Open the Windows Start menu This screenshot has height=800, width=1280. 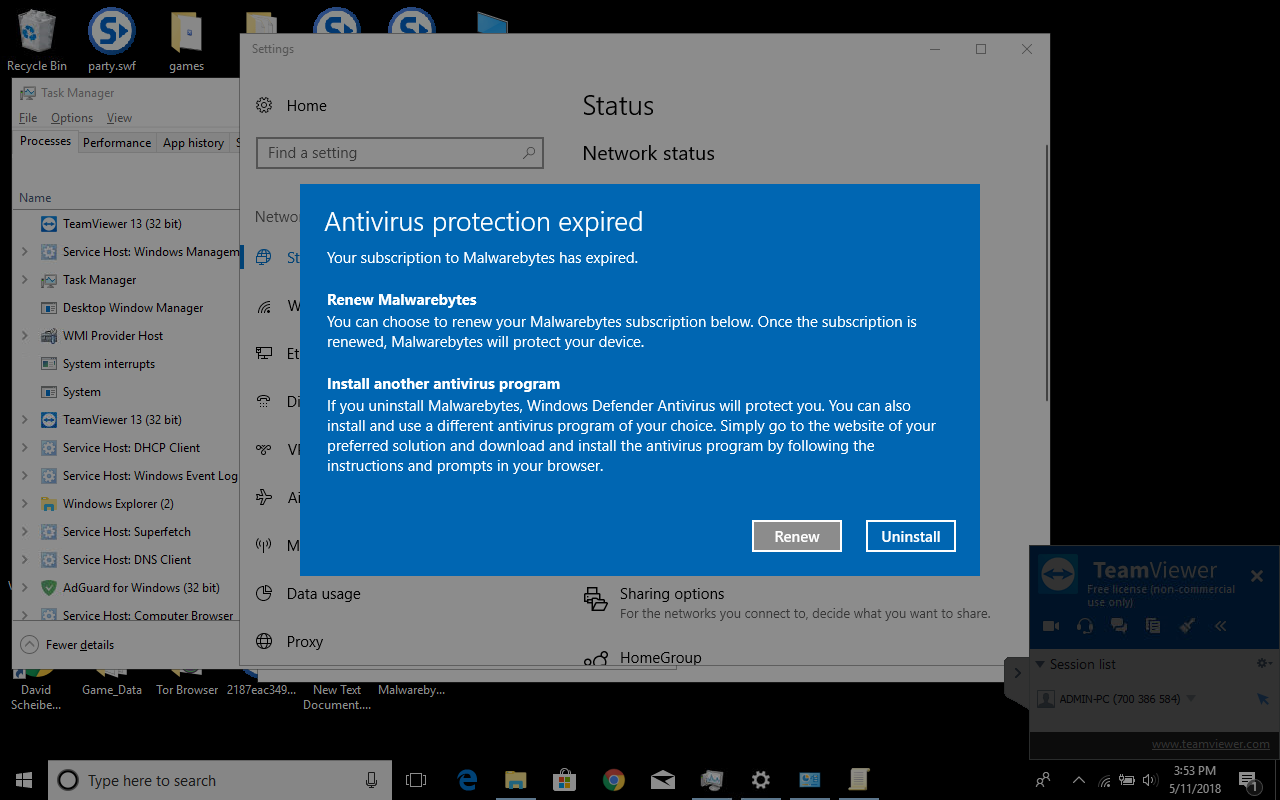[24, 780]
